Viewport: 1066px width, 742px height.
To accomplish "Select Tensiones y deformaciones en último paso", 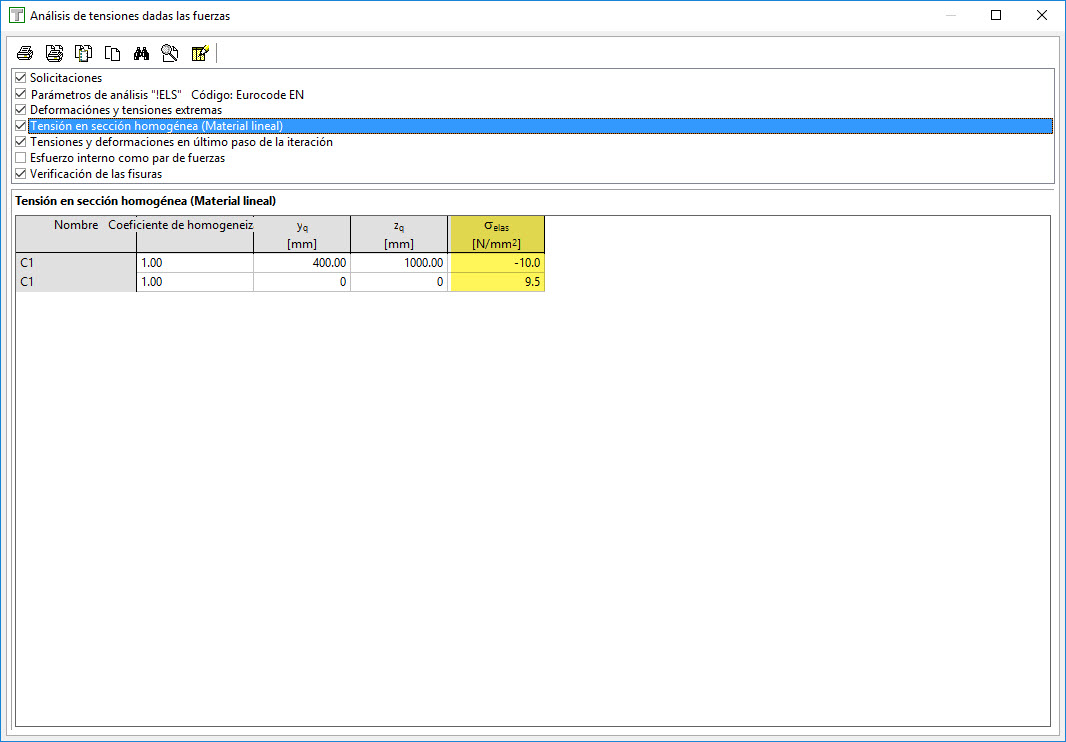I will 181,142.
